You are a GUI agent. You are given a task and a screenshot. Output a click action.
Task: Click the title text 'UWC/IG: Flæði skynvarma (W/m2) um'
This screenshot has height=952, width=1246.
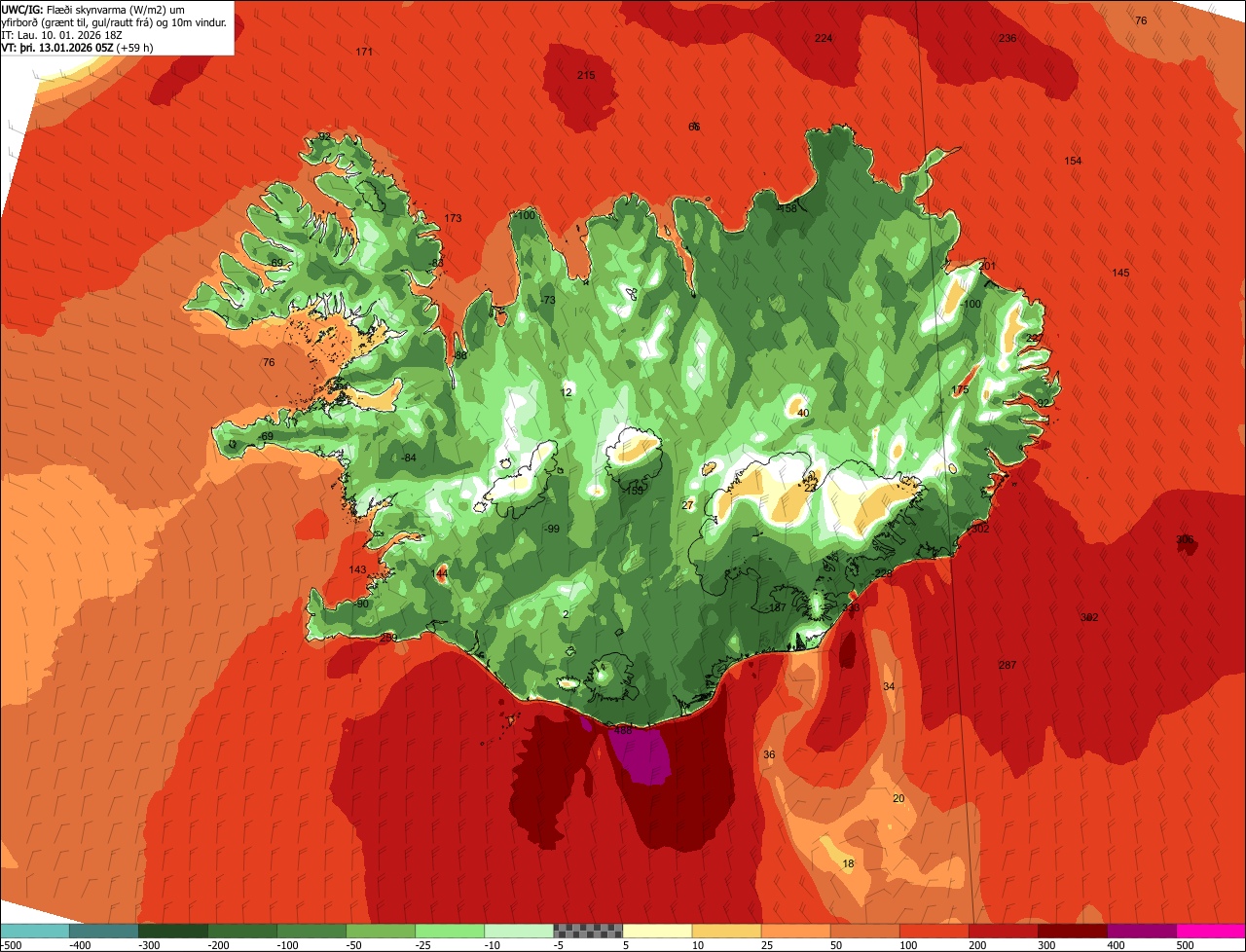pyautogui.click(x=94, y=9)
